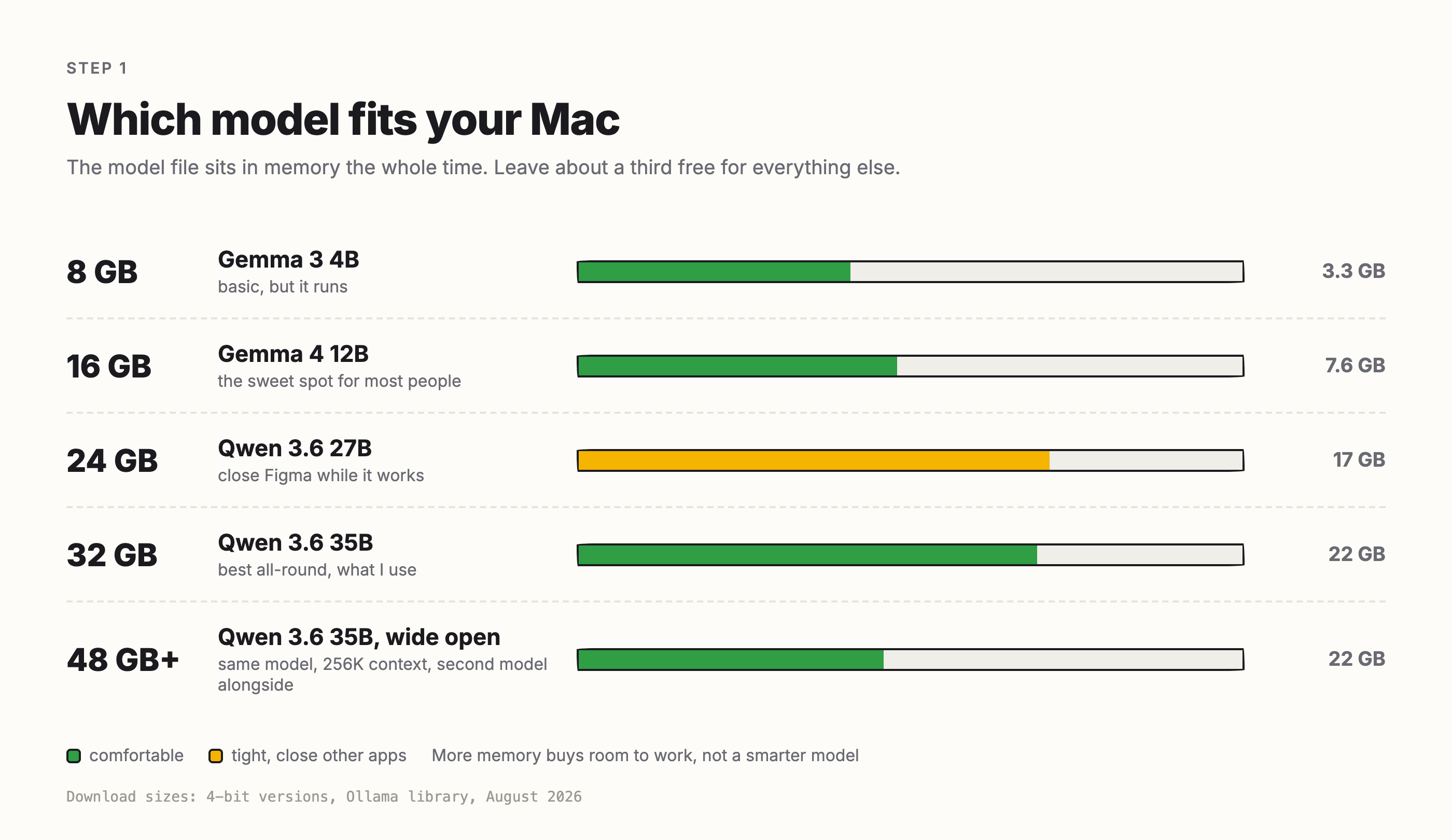Click the yellow tight legend swatch
1452x840 pixels.
(216, 756)
